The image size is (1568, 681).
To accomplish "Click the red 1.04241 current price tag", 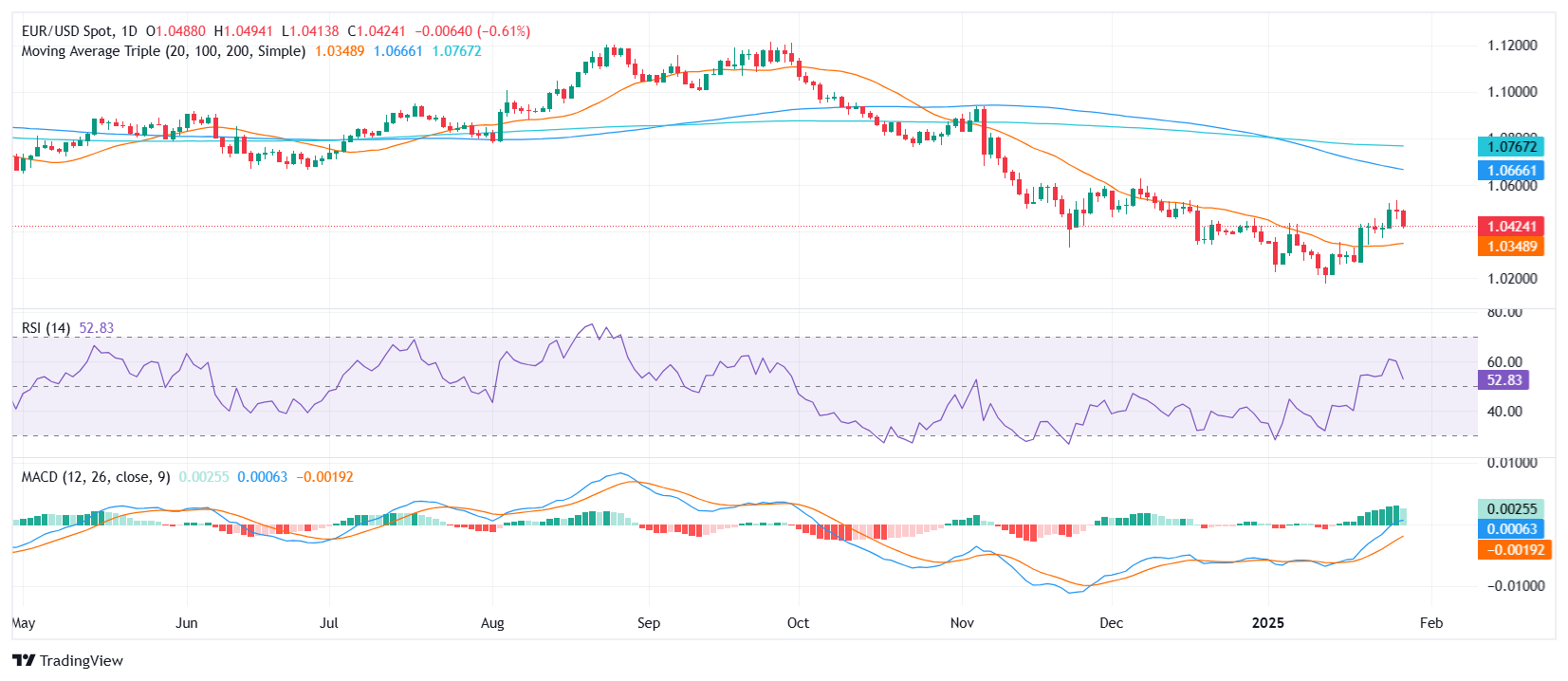I will [1511, 226].
